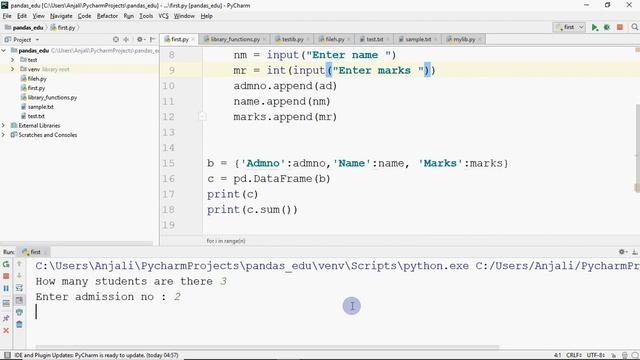Stop process using red square in Run panel
The image size is (640, 360).
(6, 276)
